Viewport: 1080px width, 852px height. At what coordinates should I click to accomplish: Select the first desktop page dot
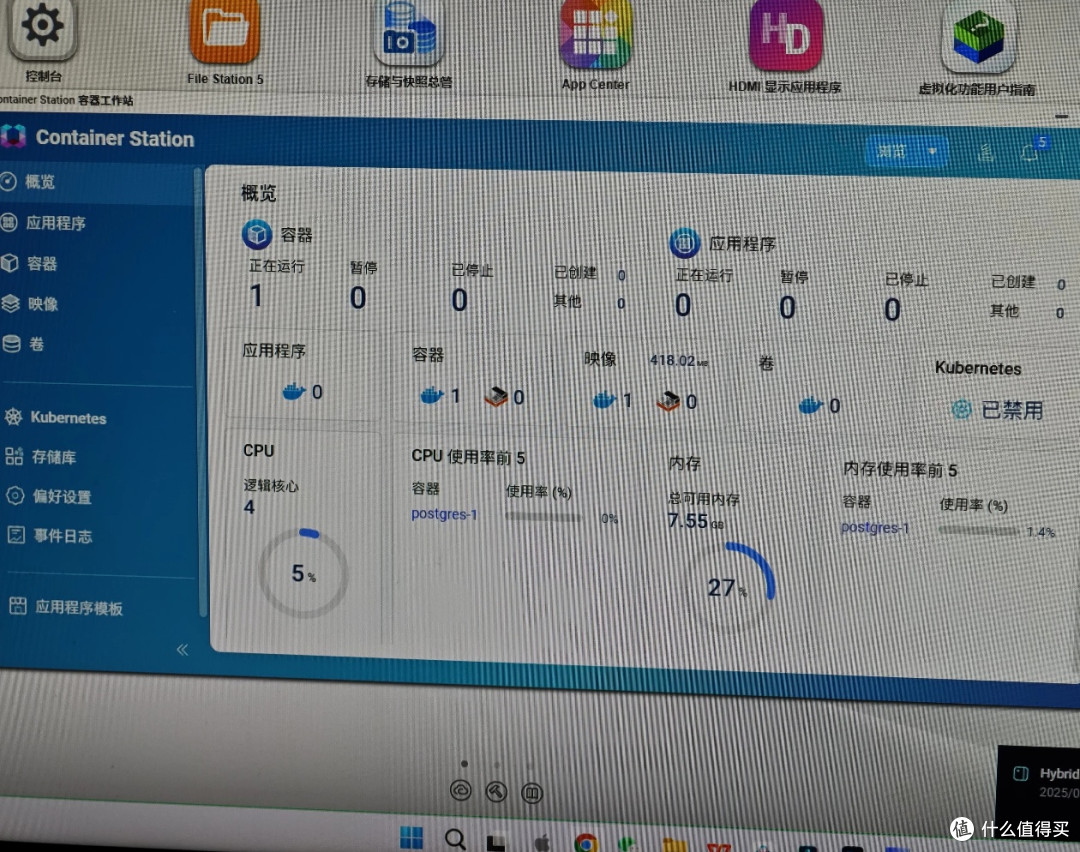pyautogui.click(x=464, y=763)
